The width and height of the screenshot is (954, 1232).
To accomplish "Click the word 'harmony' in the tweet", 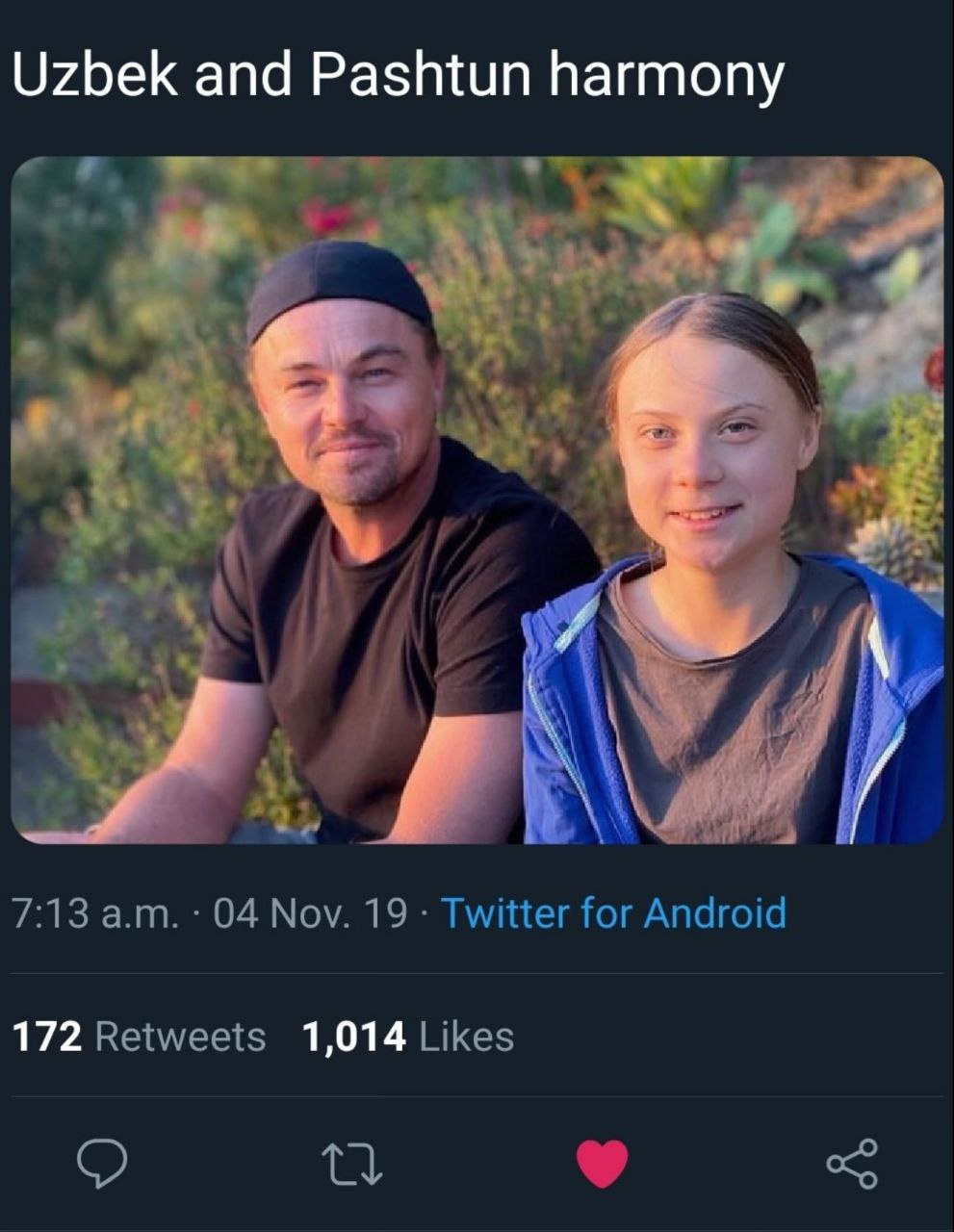I will tap(666, 75).
